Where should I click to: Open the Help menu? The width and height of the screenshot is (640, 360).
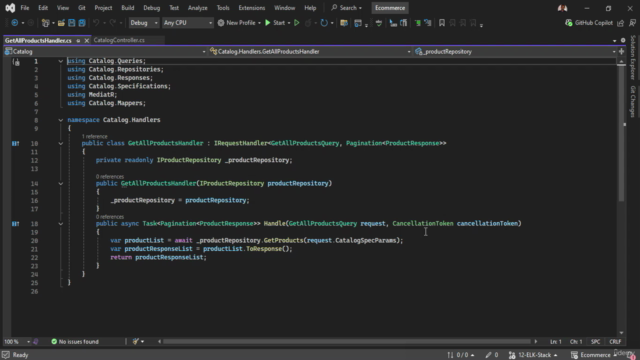(310, 8)
